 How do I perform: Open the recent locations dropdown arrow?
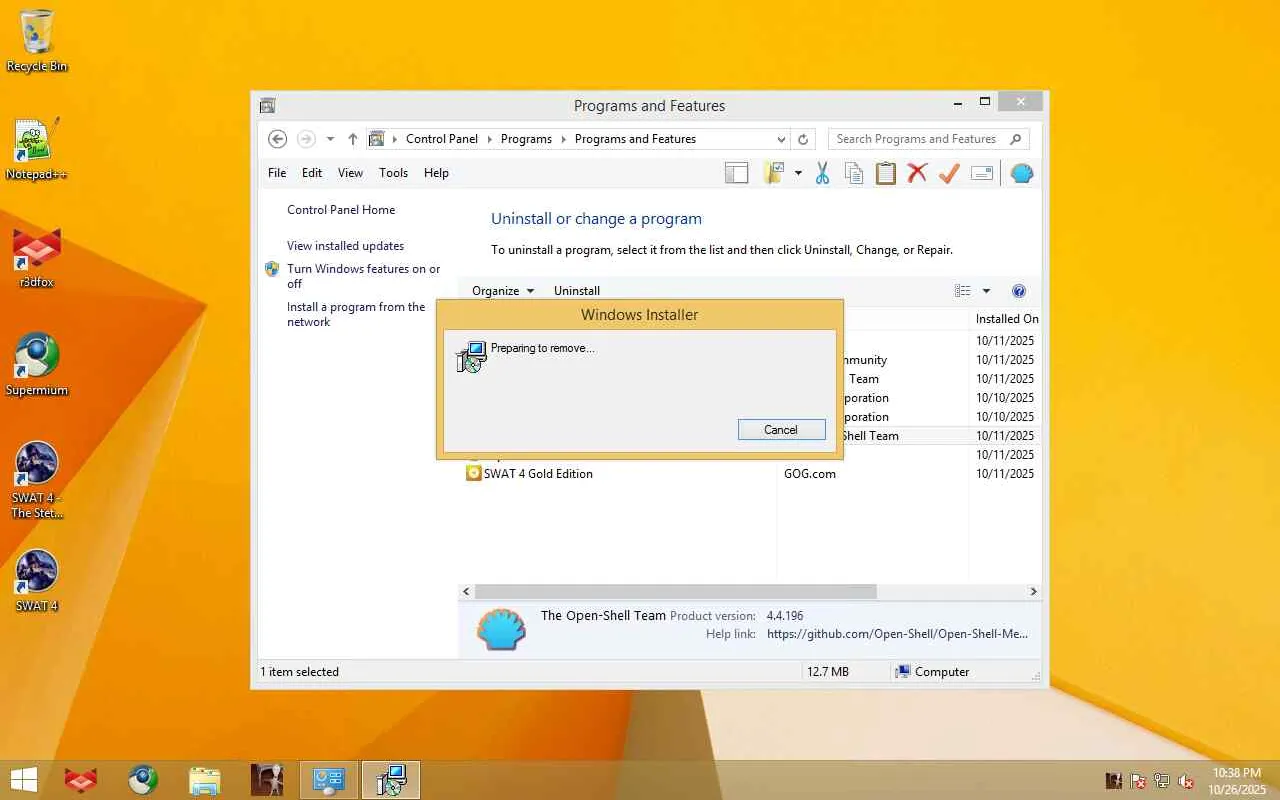pos(331,139)
